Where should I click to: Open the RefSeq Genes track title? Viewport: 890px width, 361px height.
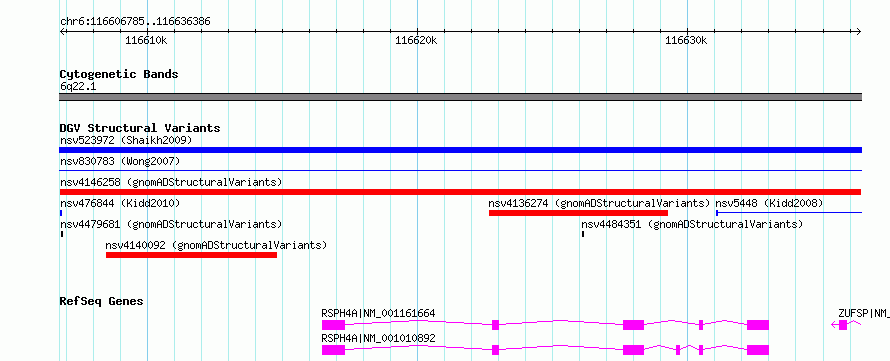(101, 301)
